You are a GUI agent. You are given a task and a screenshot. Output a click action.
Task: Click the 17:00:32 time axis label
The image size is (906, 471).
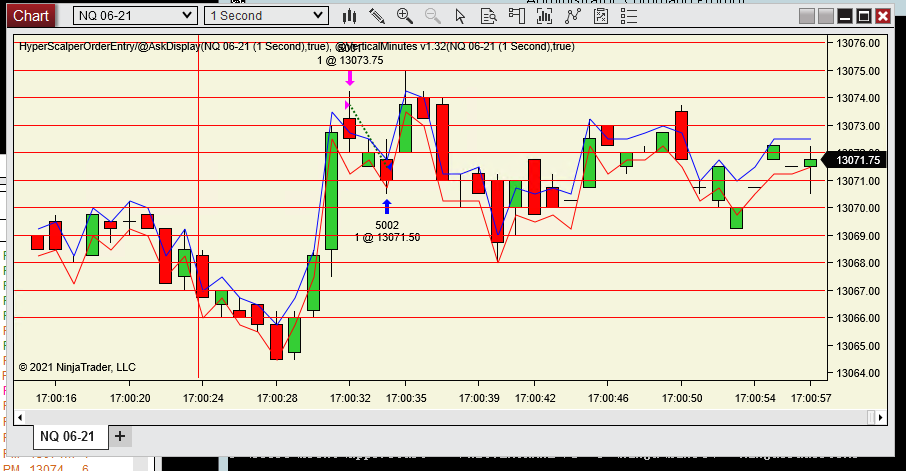click(x=350, y=398)
